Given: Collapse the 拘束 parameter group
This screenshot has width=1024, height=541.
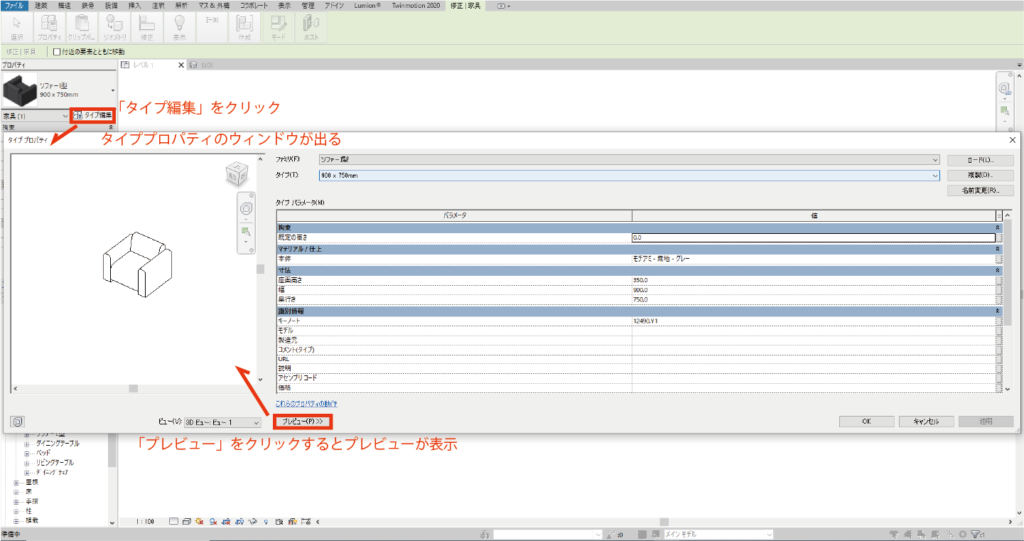Looking at the screenshot, I should click(x=997, y=227).
